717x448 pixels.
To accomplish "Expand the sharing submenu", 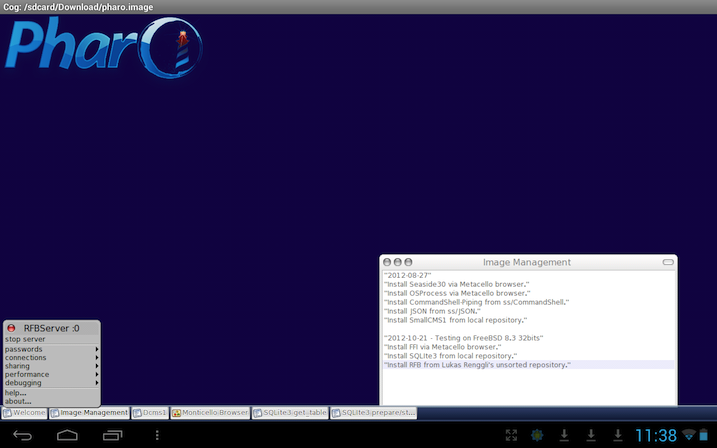I will pyautogui.click(x=51, y=366).
